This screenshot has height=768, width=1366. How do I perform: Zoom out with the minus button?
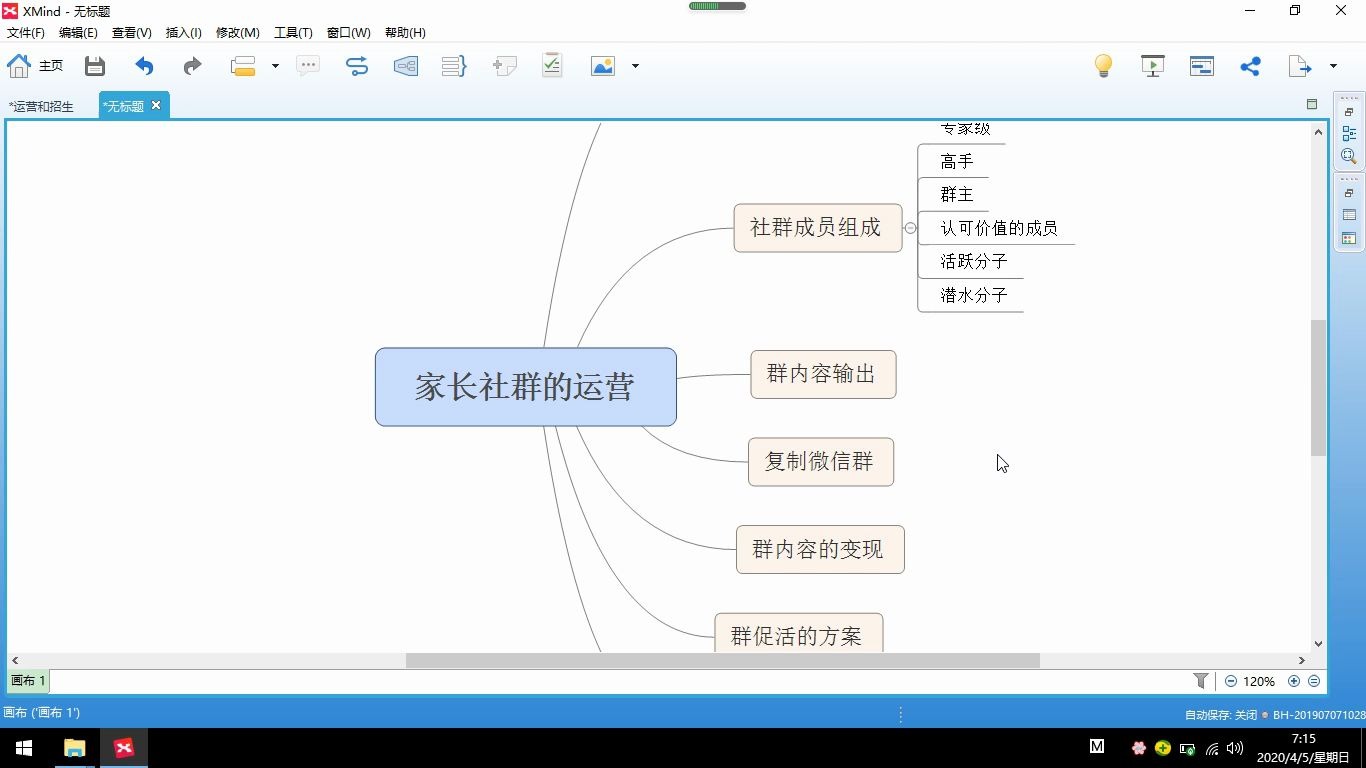(x=1230, y=681)
